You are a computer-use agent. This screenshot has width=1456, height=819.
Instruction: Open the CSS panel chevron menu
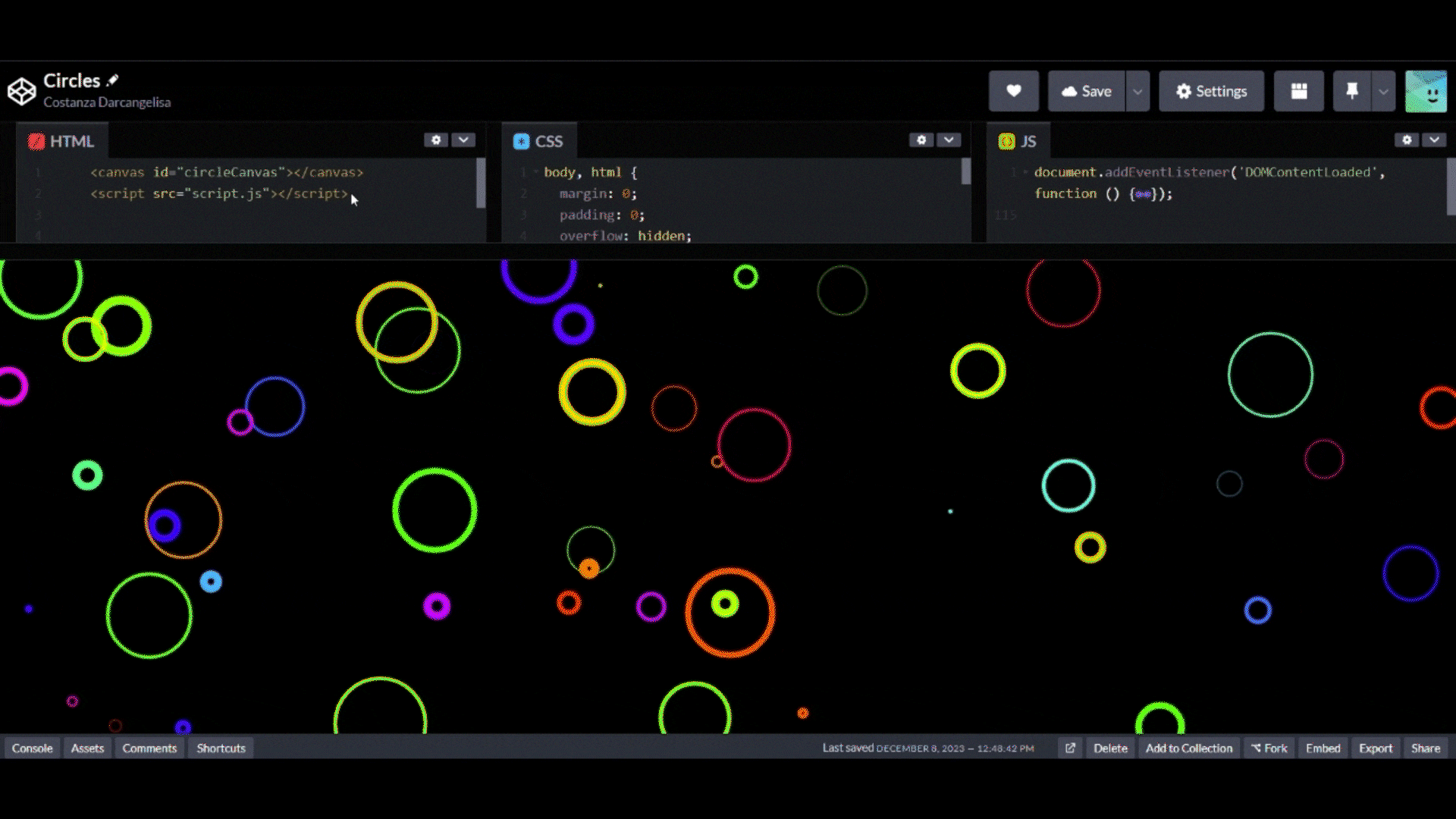949,140
